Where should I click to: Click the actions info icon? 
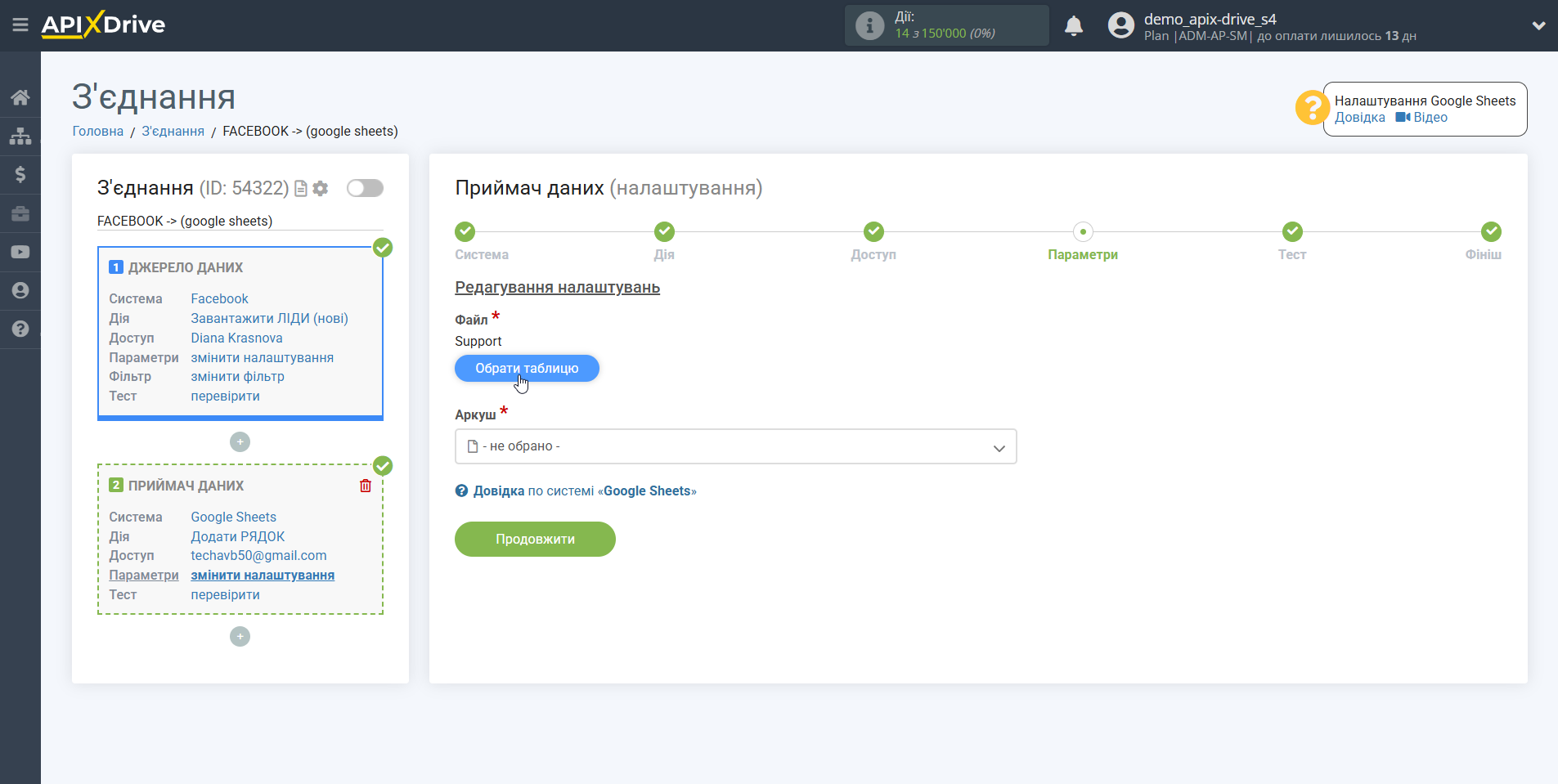(x=869, y=25)
